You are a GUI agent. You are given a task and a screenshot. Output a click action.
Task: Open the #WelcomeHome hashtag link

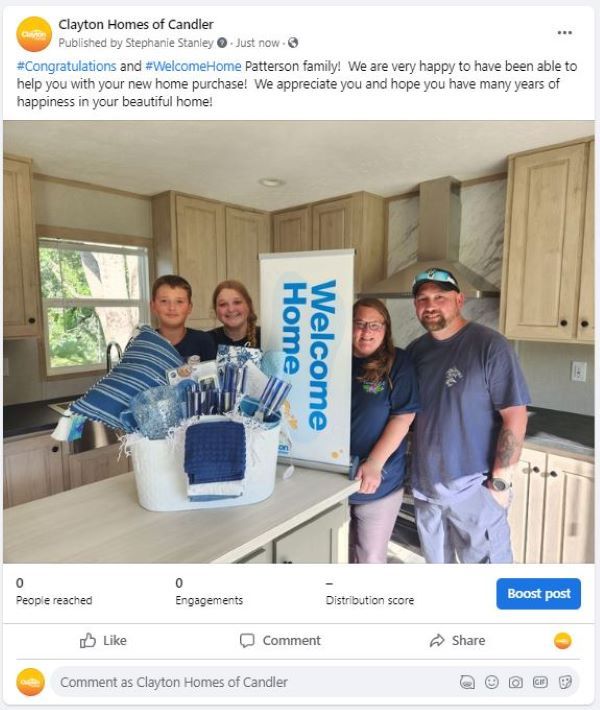193,66
